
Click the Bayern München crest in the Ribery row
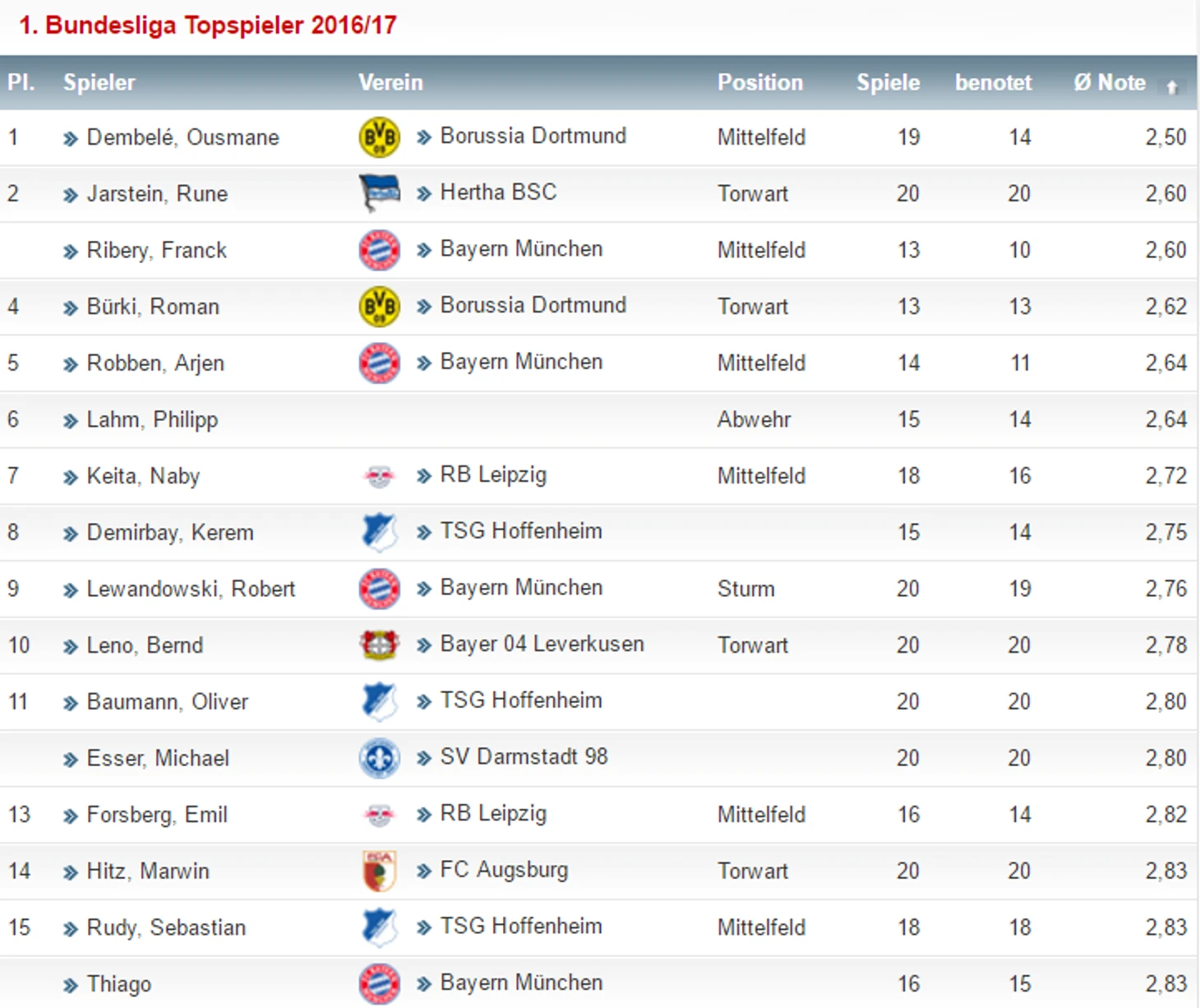(379, 250)
